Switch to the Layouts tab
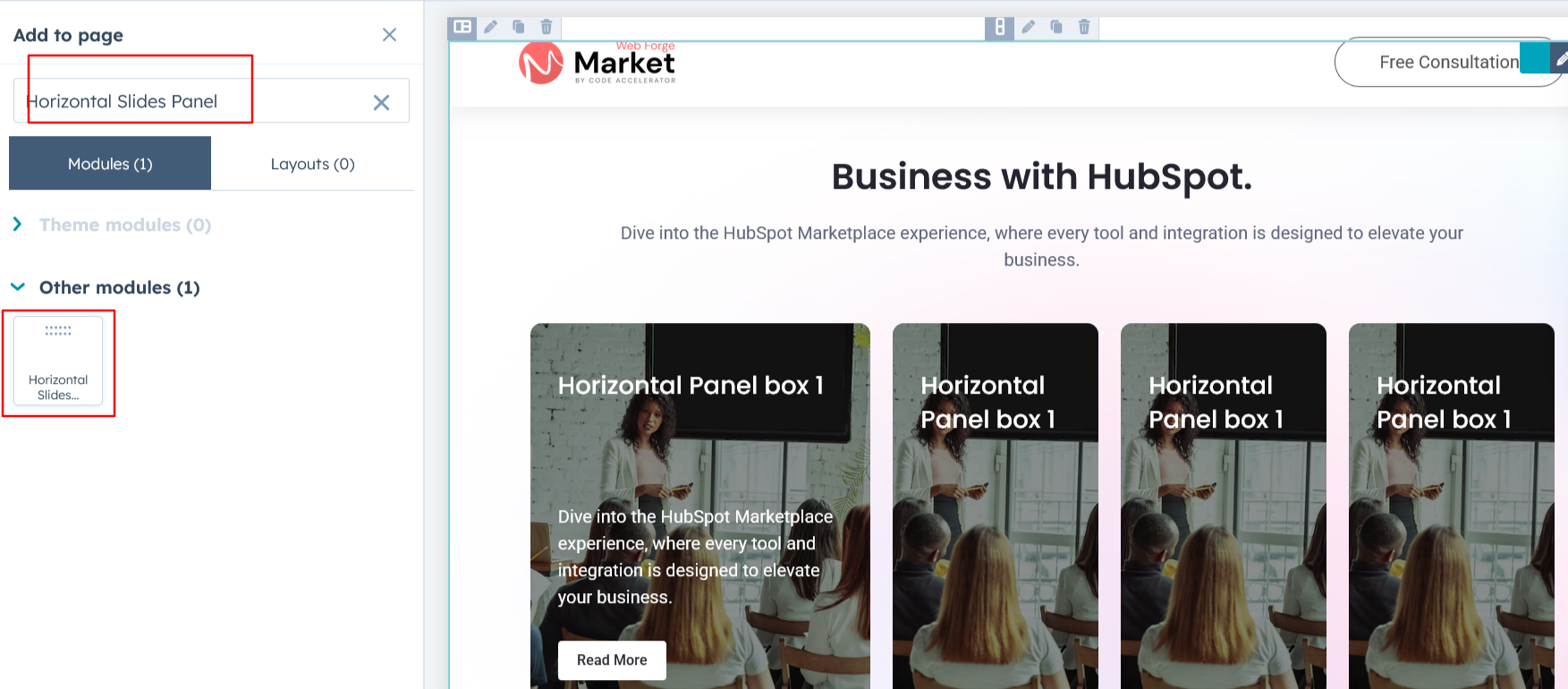Screen dimensions: 1568x689 point(313,164)
